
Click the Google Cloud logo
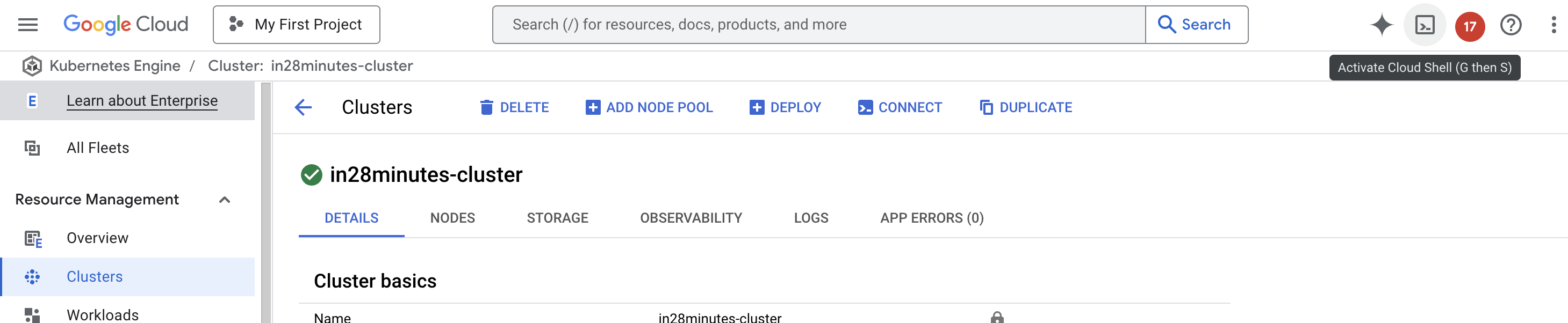[126, 24]
